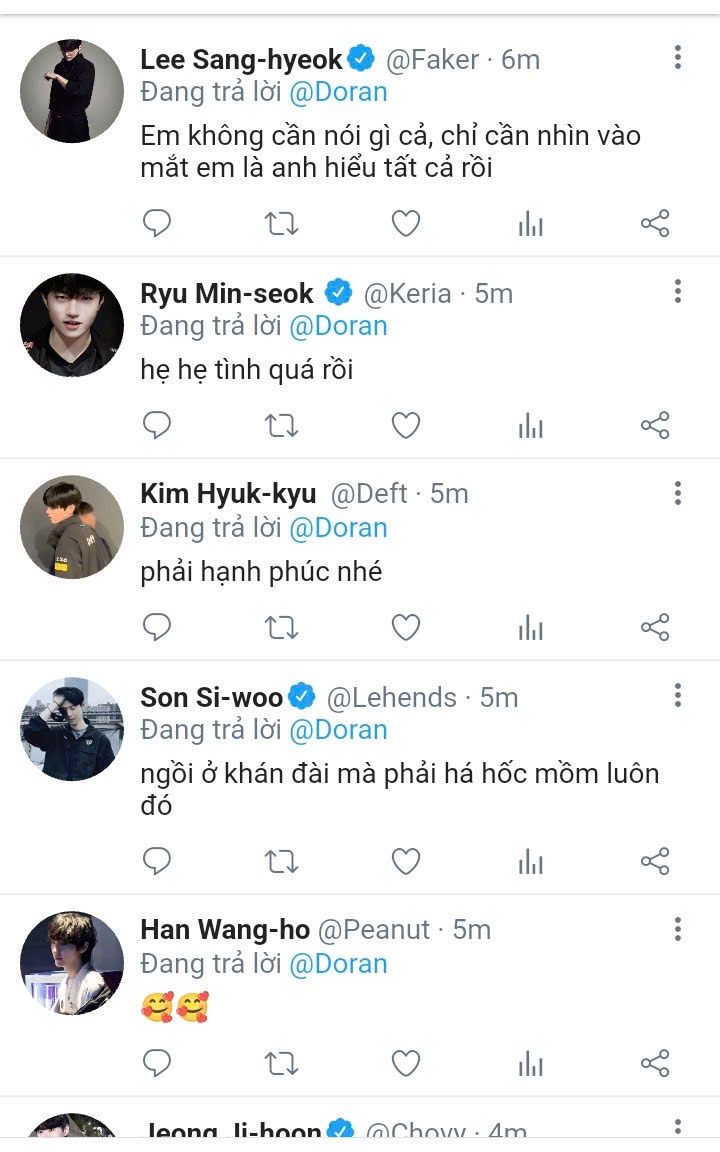This screenshot has width=720, height=1152.
Task: Open more options for Faker's tweet
Action: pyautogui.click(x=677, y=58)
